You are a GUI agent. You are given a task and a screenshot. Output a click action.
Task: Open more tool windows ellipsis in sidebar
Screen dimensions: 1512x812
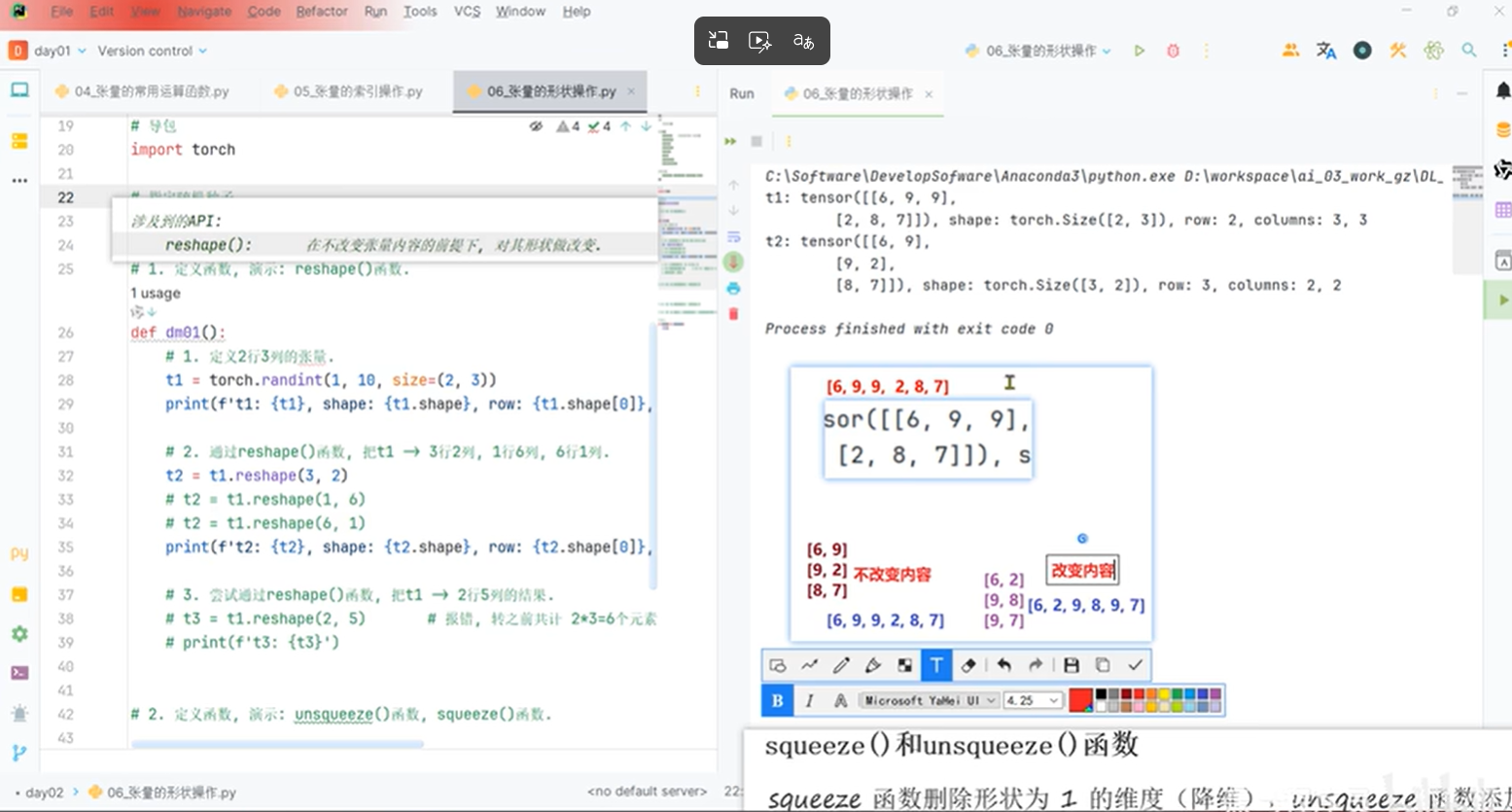(19, 181)
